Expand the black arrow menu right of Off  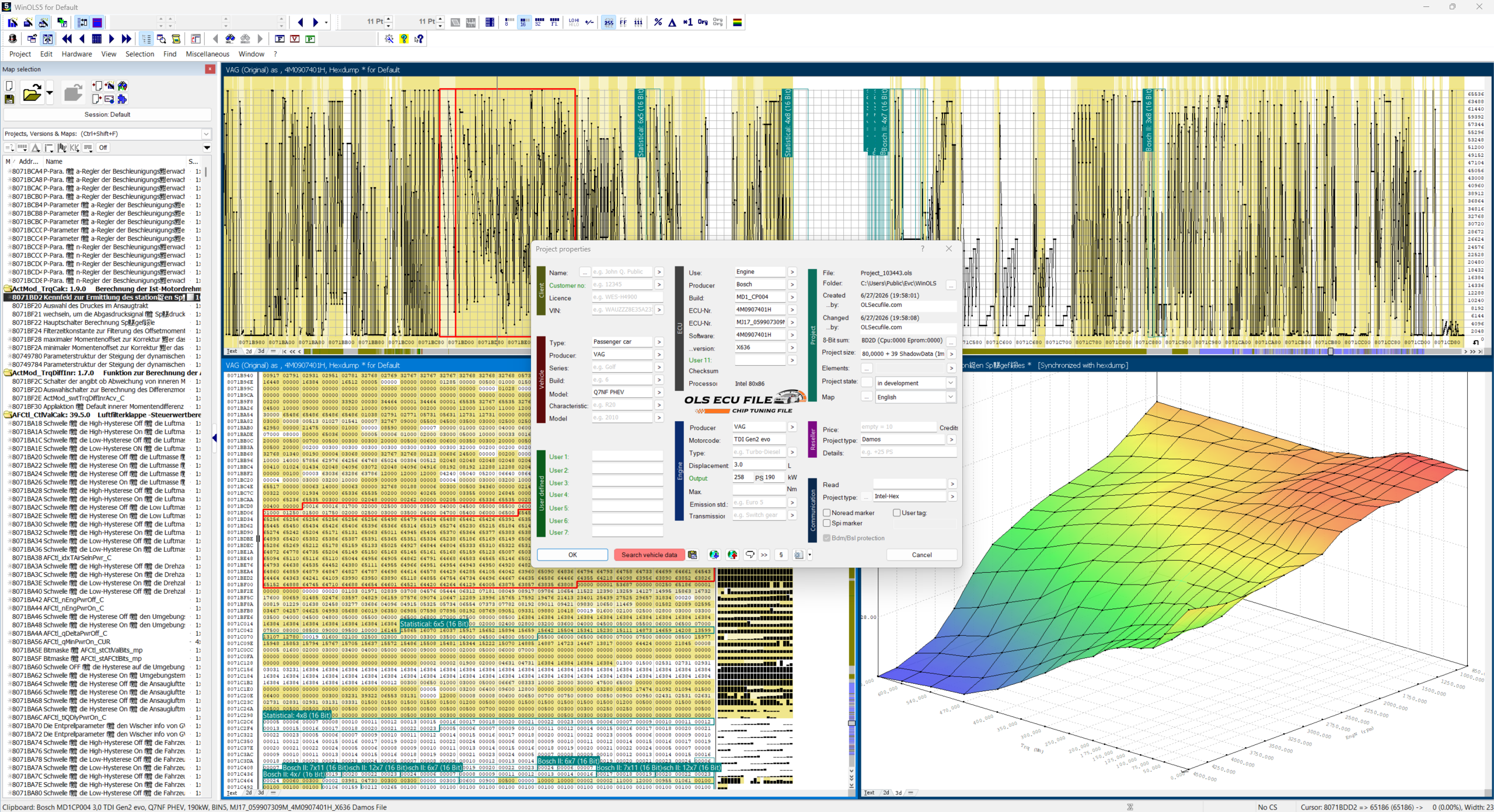coord(207,148)
